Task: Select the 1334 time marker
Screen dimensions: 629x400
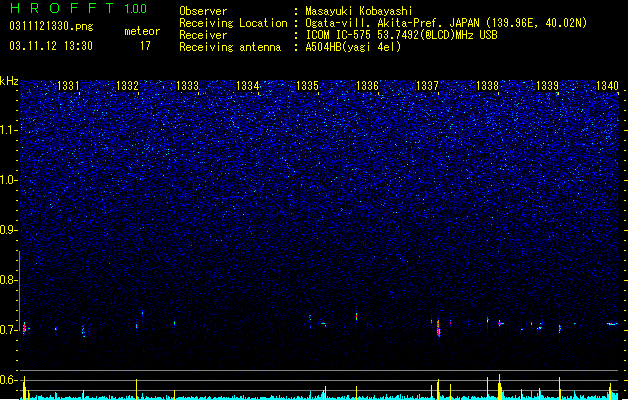Action: [x=248, y=85]
